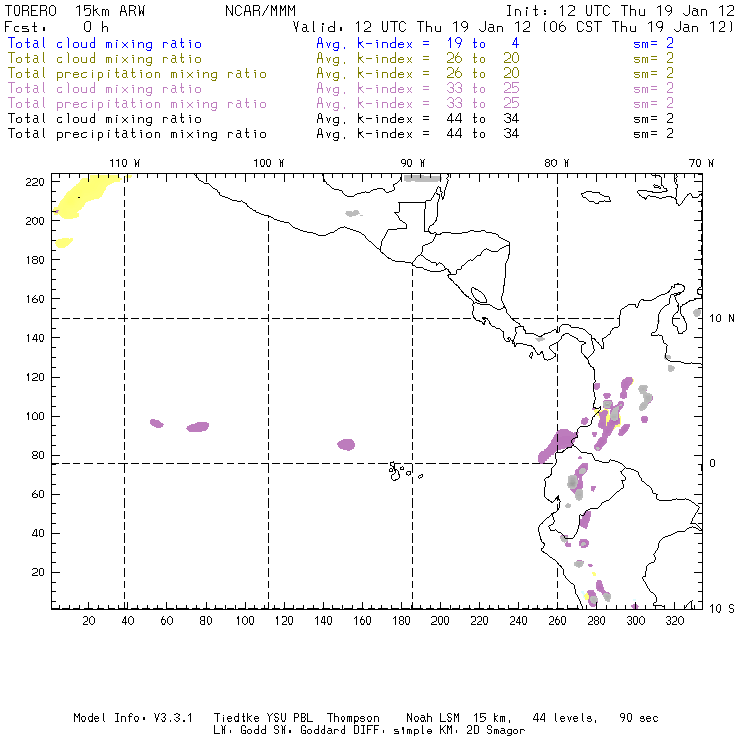Click the "Model Info: V3.3.1" text
The height and width of the screenshot is (740, 740).
coord(133,718)
